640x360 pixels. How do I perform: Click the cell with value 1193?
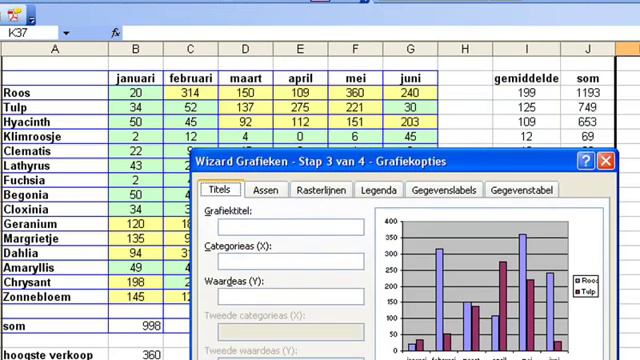point(588,93)
